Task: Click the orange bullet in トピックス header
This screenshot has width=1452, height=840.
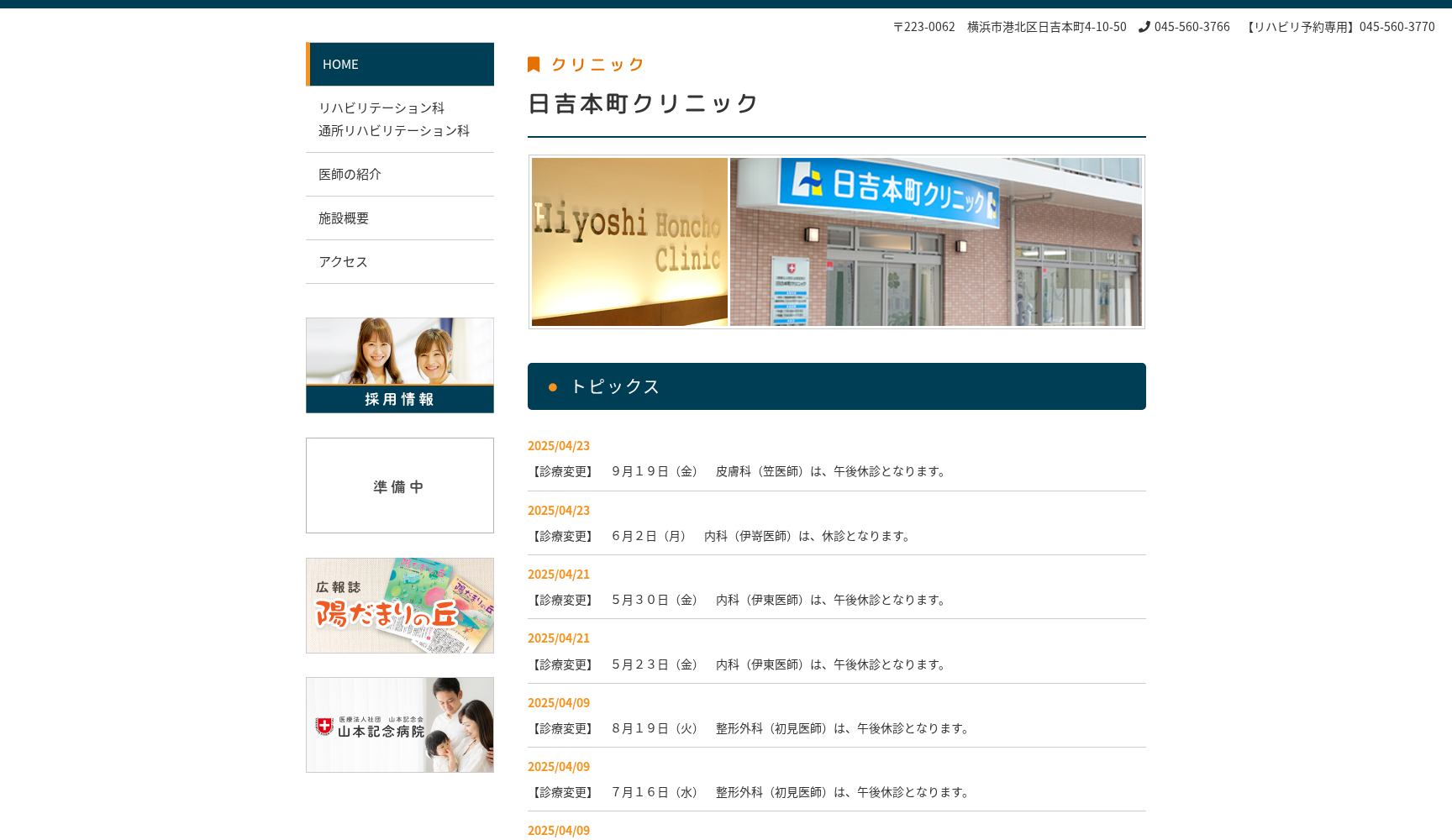Action: 552,387
